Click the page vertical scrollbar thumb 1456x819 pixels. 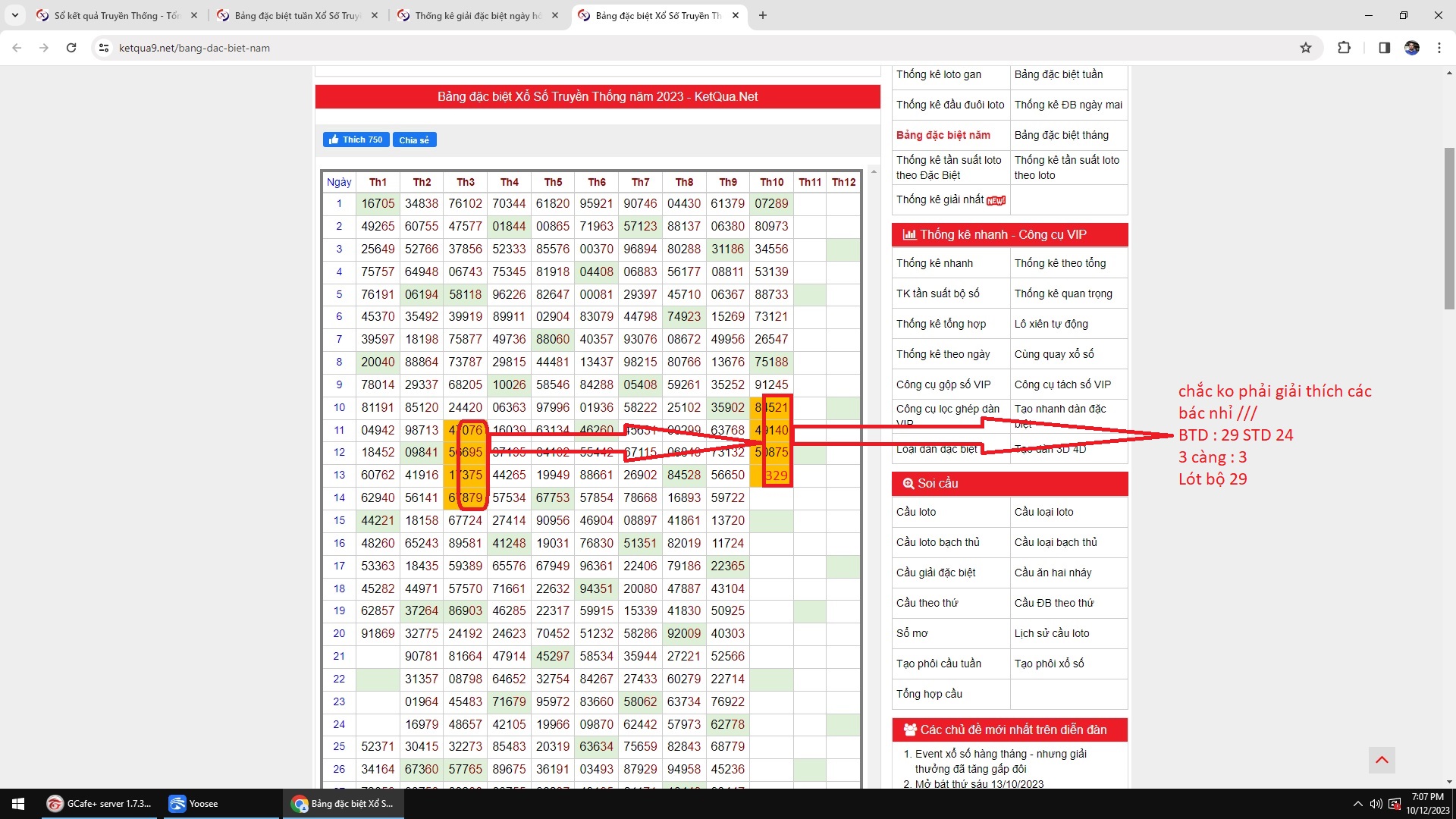[x=1449, y=227]
